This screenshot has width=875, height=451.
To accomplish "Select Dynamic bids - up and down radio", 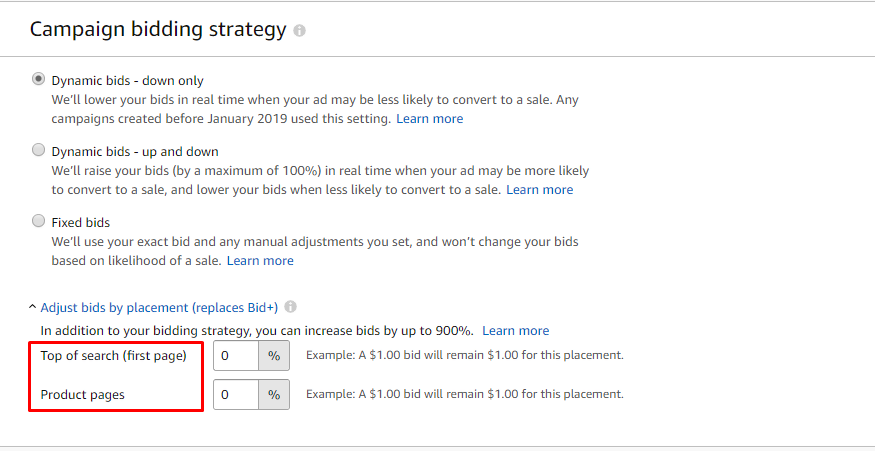I will [x=39, y=151].
